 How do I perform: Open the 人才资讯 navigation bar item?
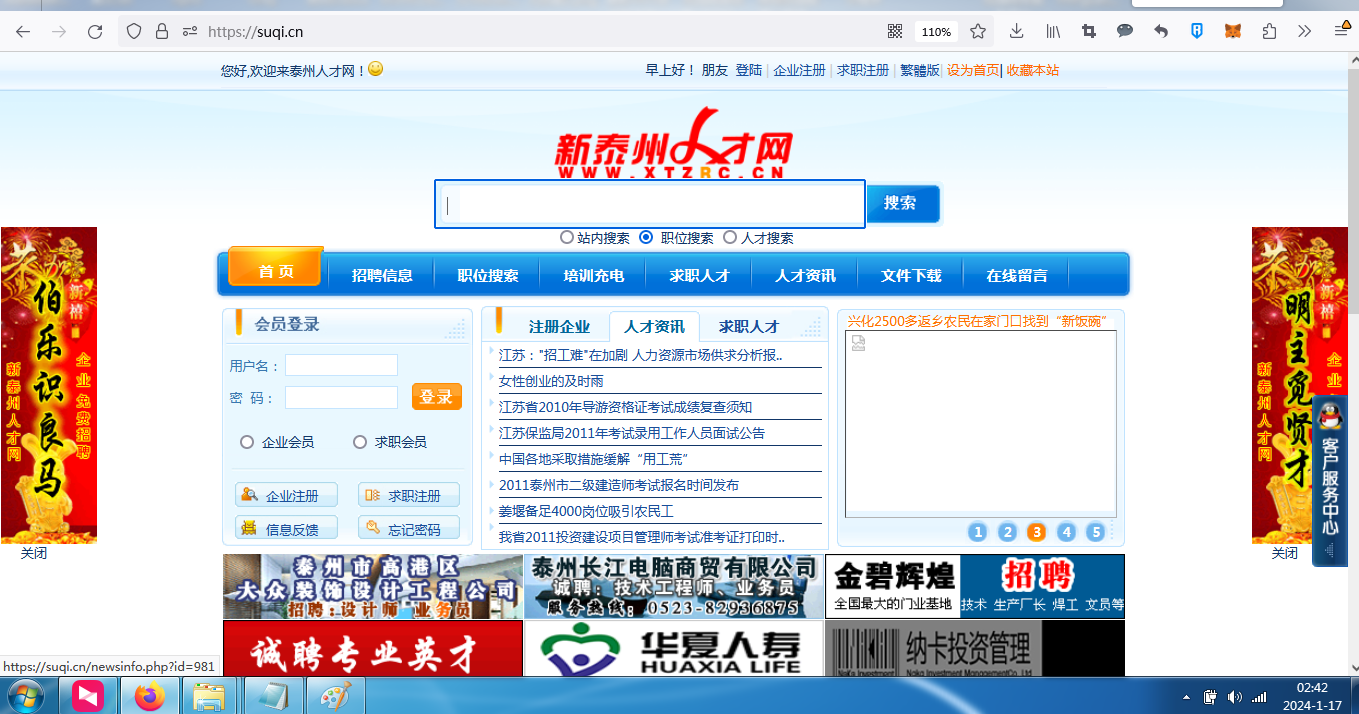pos(805,276)
